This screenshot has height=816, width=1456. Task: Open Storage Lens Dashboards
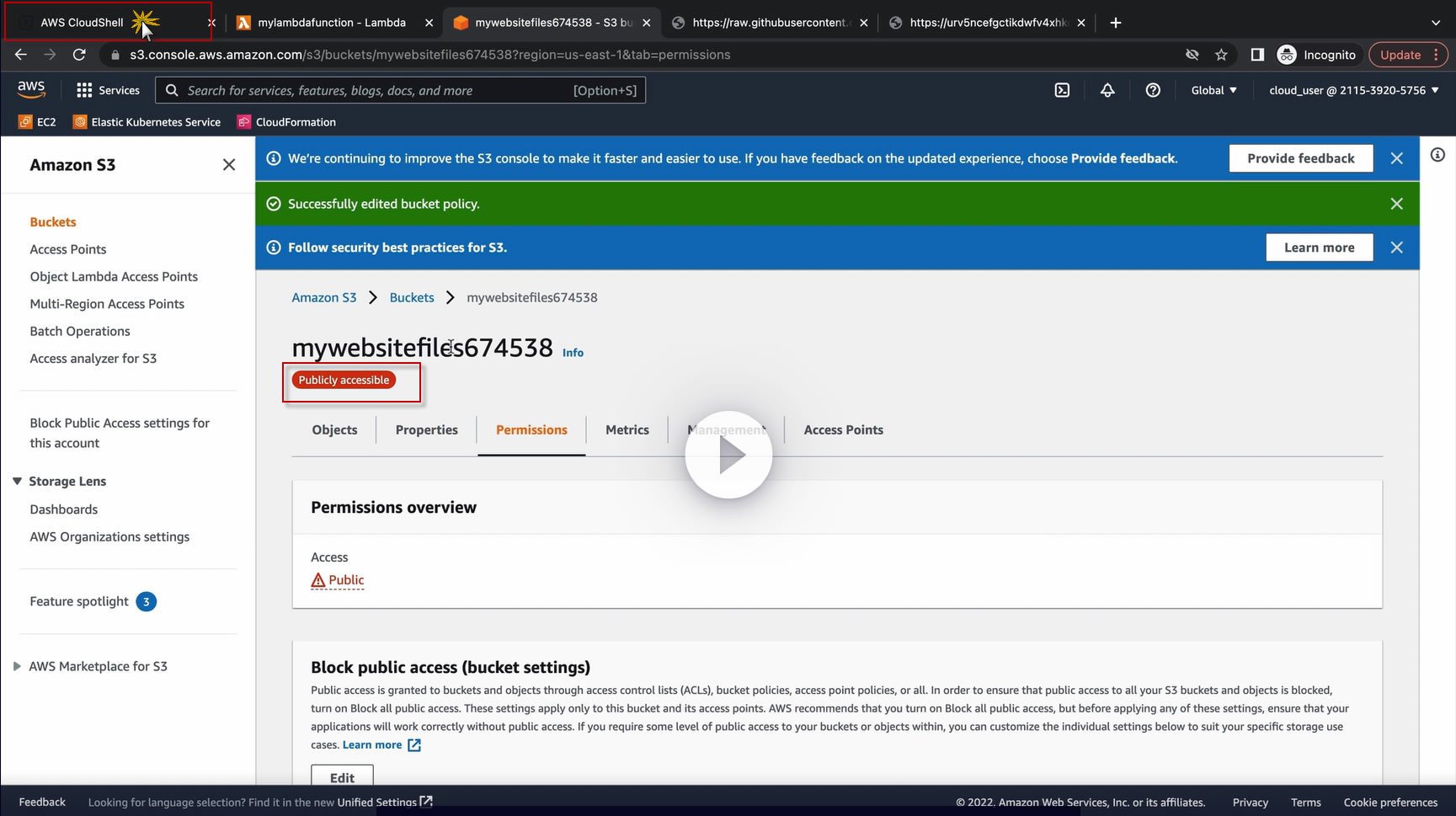pos(64,509)
